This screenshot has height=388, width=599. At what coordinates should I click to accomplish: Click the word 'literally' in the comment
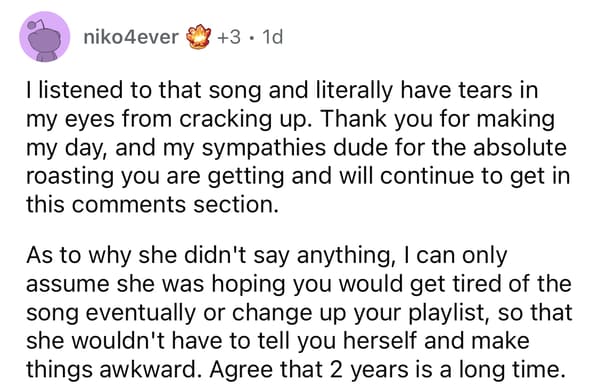pos(355,92)
